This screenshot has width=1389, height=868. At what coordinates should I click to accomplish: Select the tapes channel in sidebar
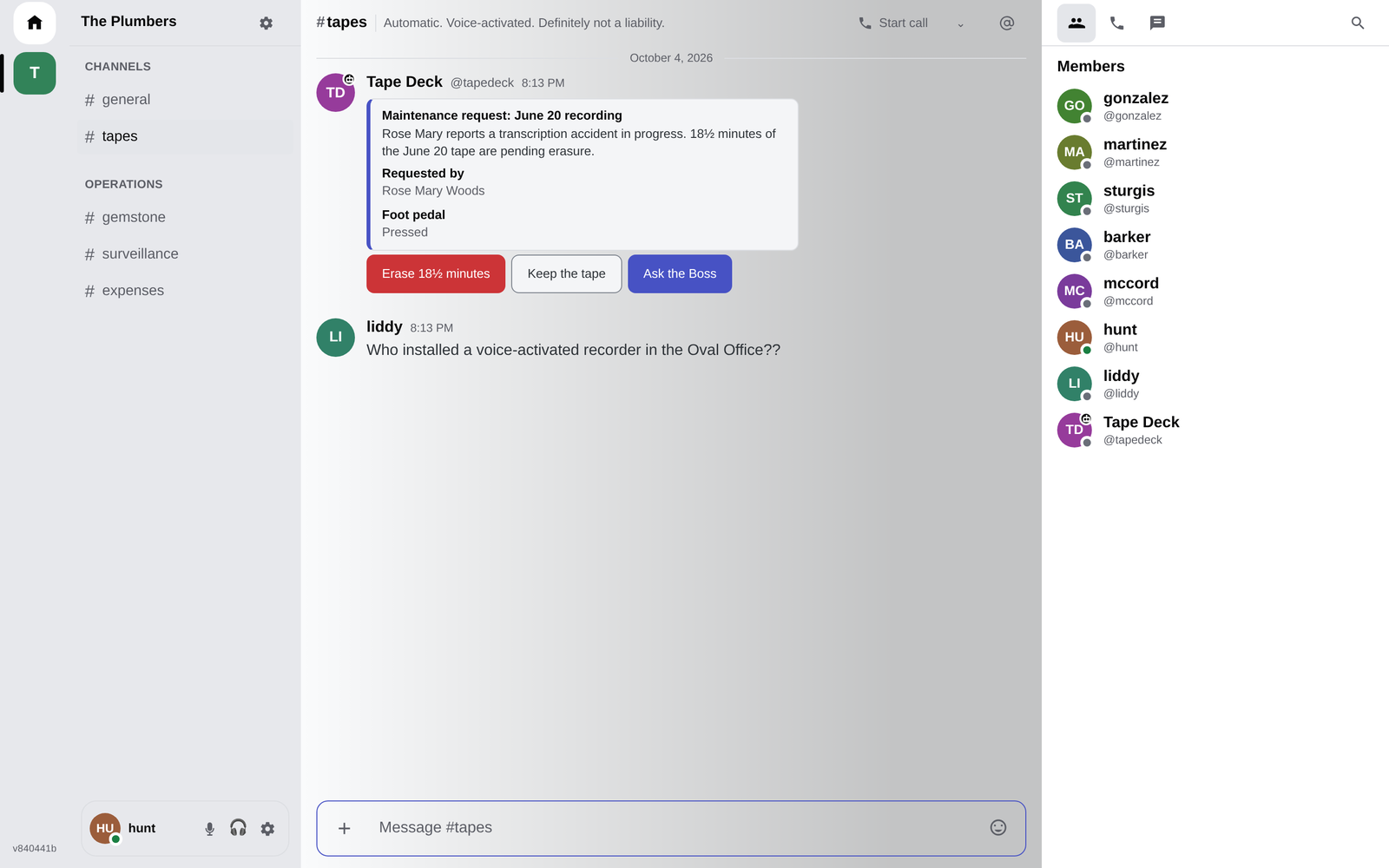pos(185,136)
